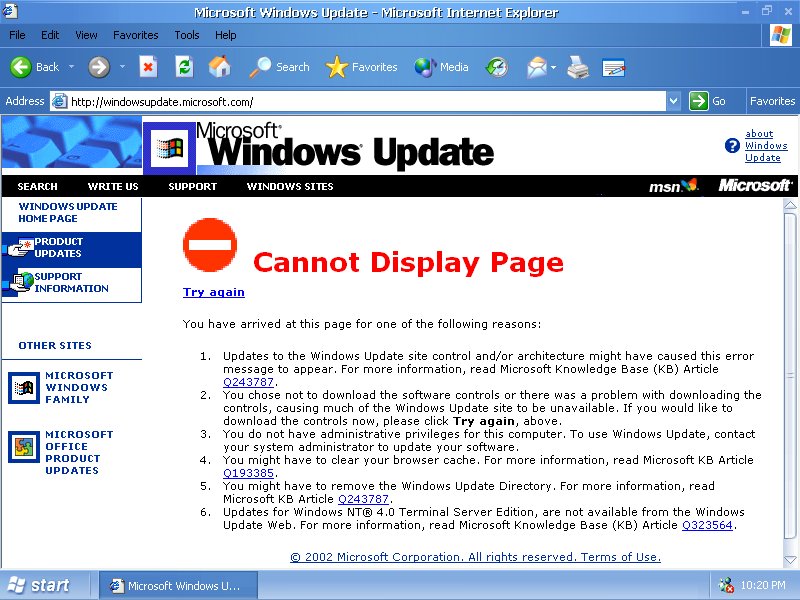The image size is (800, 600).
Task: Click the address bar URL field
Action: tap(360, 101)
